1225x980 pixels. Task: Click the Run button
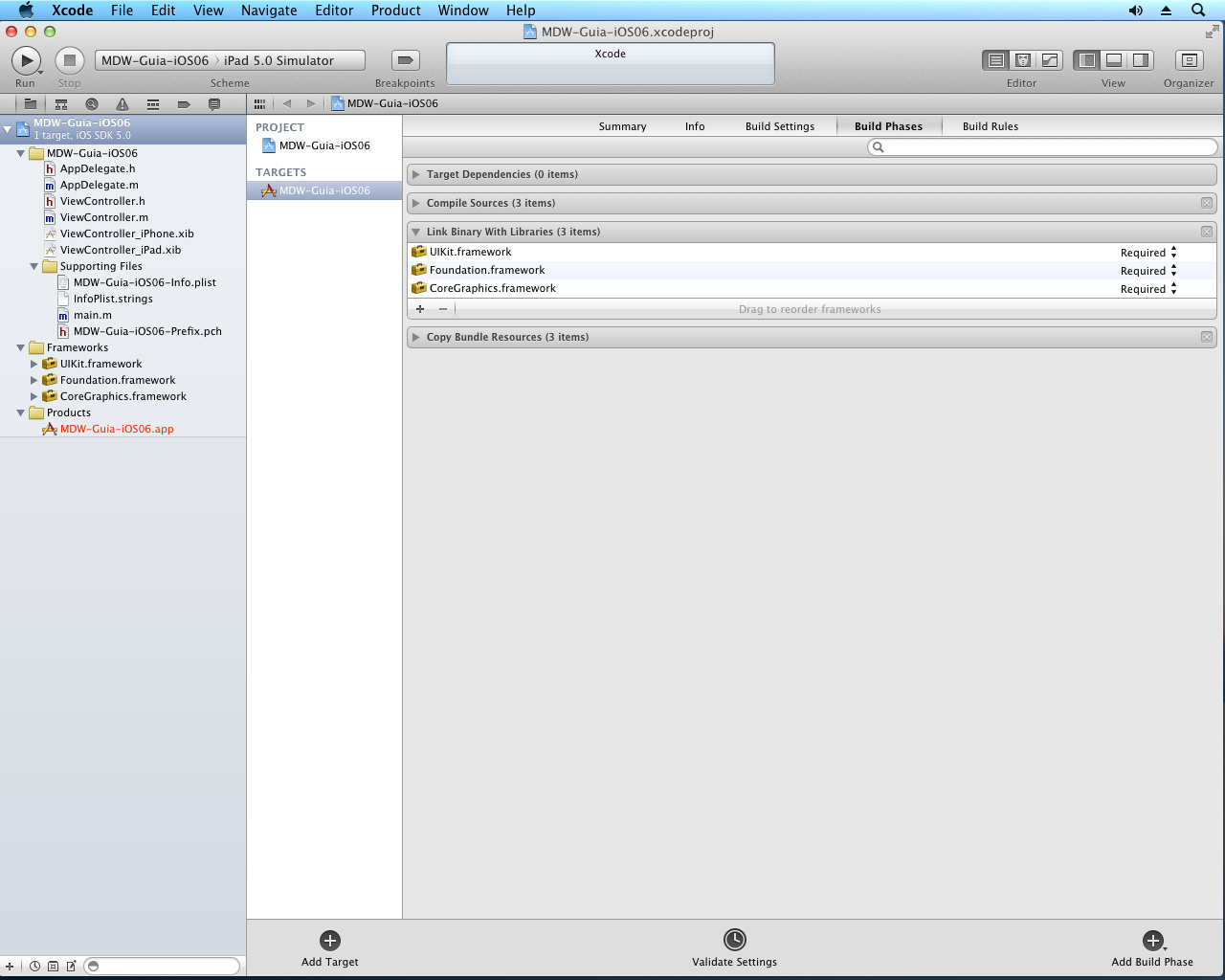tap(26, 60)
